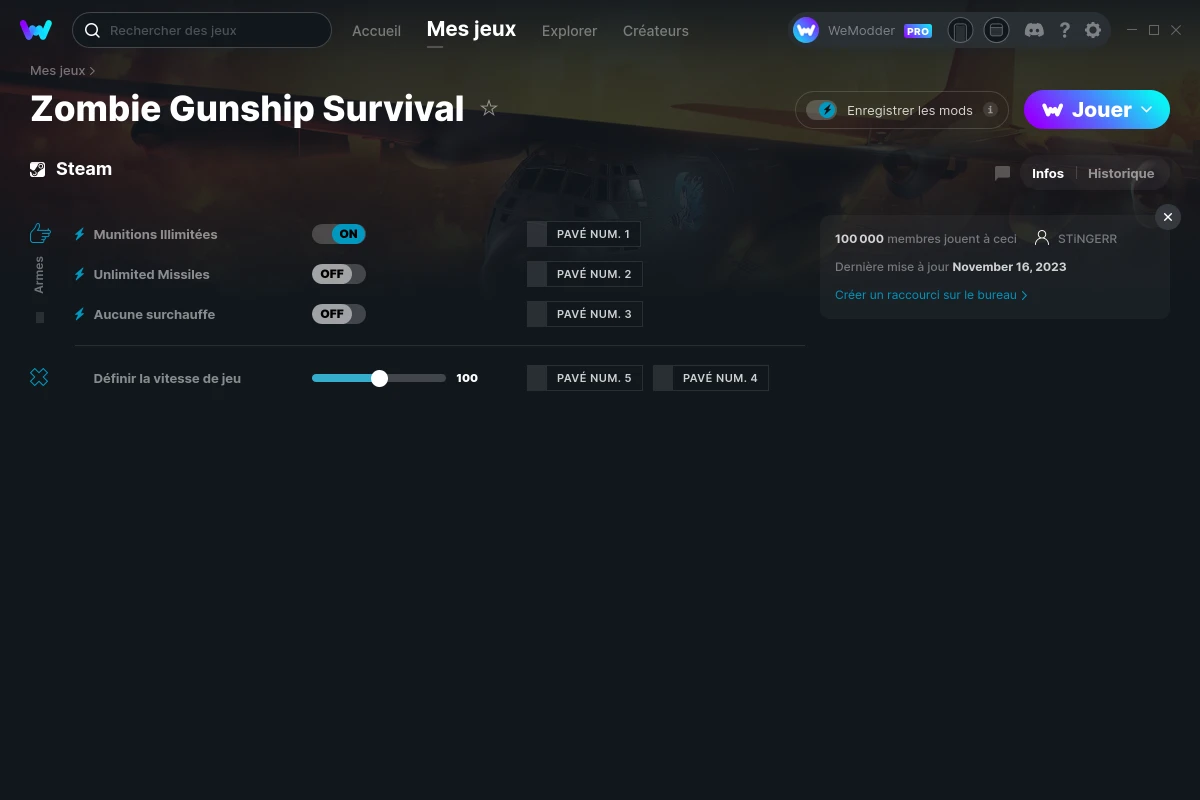Open the chat comments icon
The height and width of the screenshot is (800, 1200).
coord(1002,173)
